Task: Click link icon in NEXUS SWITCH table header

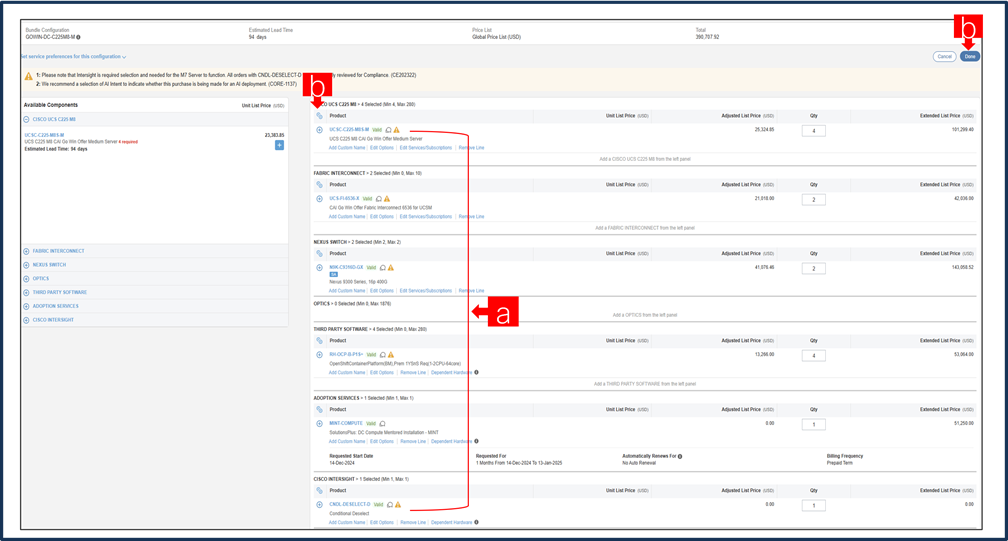Action: tap(320, 253)
